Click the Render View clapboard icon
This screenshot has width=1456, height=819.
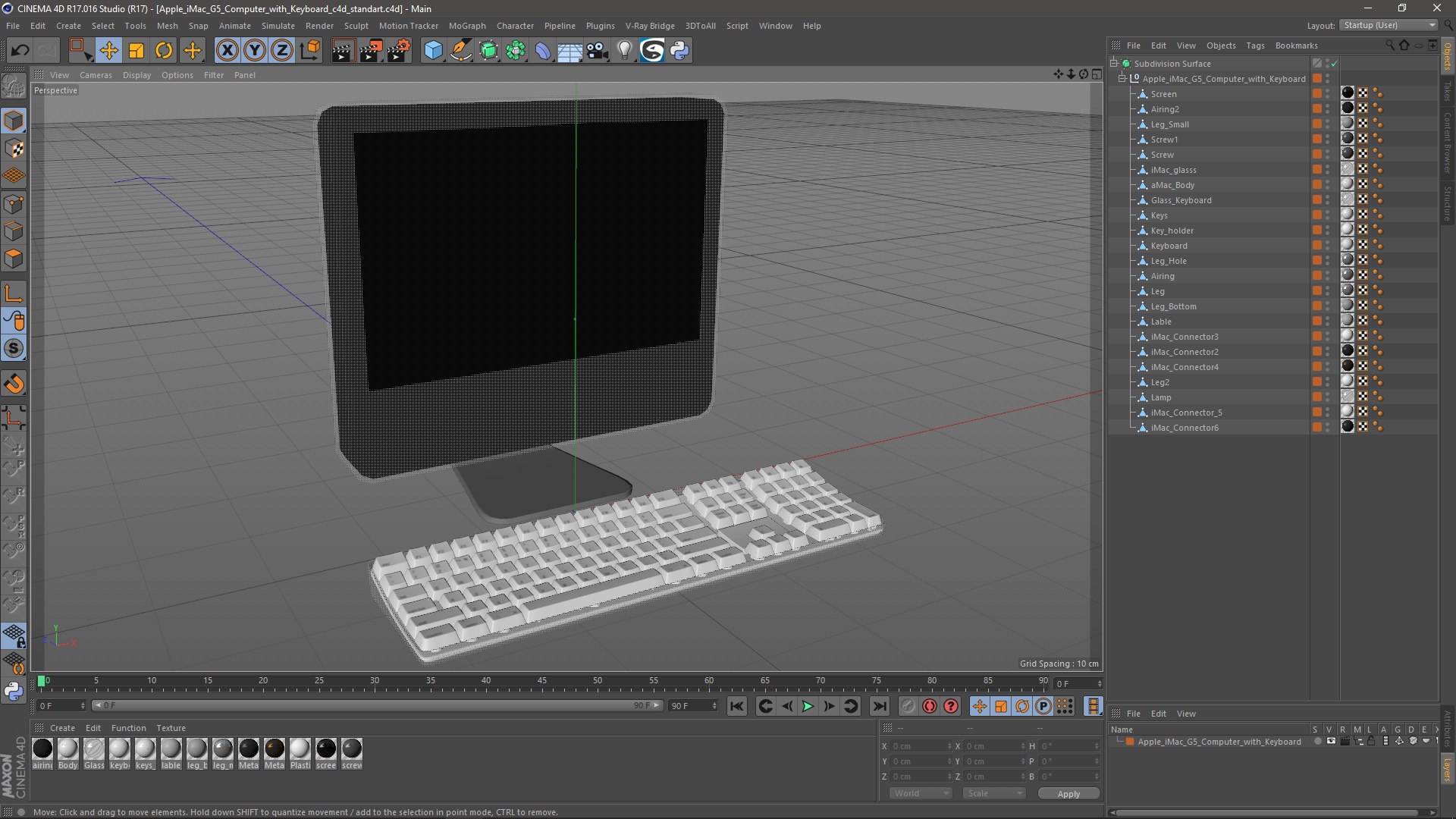[343, 51]
